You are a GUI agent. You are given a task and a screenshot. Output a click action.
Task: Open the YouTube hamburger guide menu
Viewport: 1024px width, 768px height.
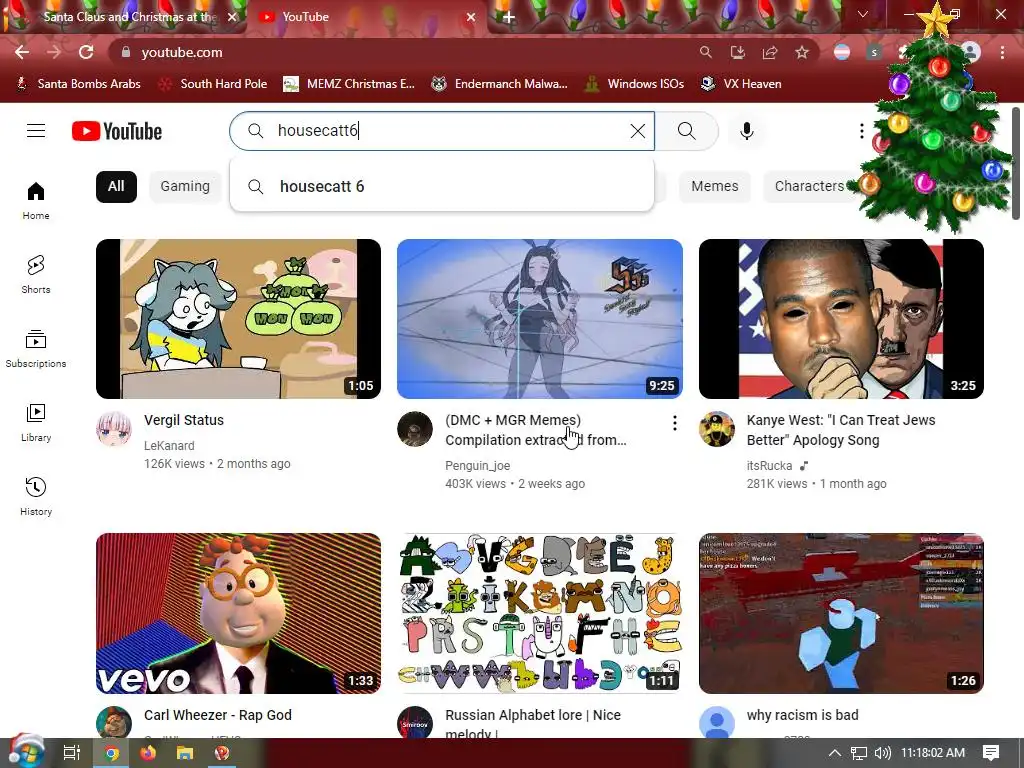pos(36,131)
